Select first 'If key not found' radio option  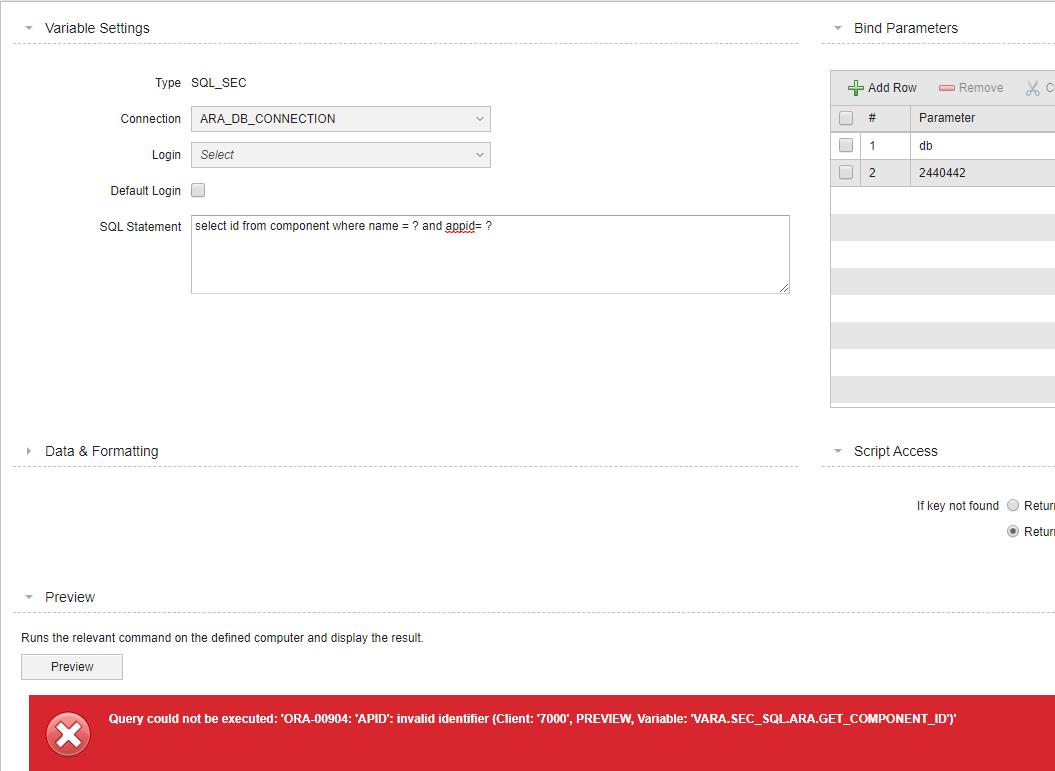(x=1013, y=505)
